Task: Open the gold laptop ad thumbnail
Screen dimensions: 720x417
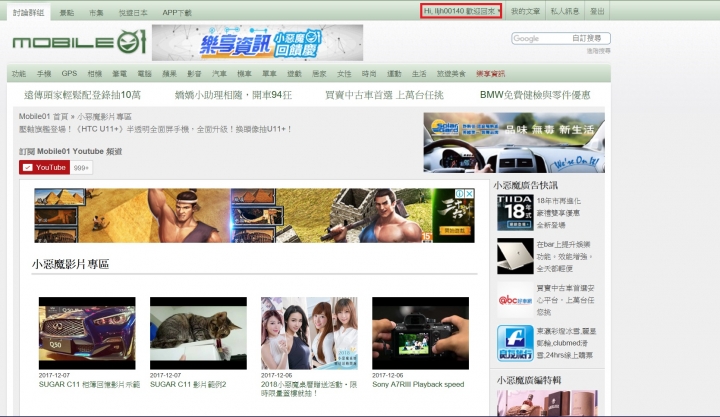Action: (515, 256)
